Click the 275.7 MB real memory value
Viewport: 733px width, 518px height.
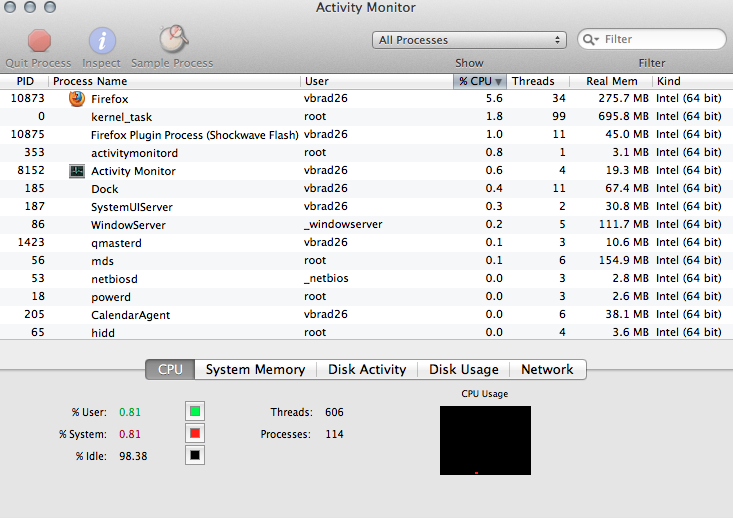(x=623, y=98)
